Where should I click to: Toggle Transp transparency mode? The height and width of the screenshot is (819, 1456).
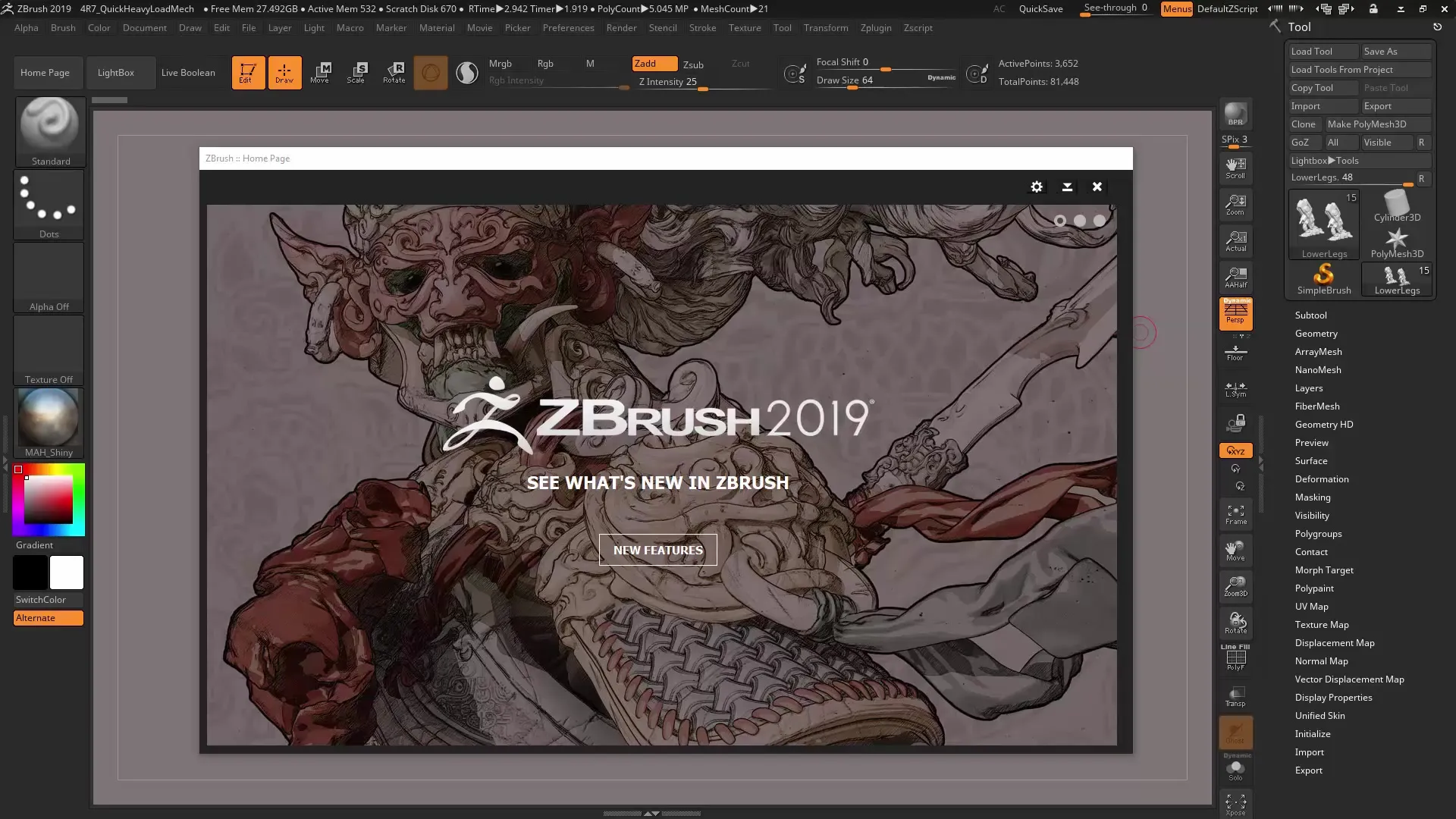pyautogui.click(x=1235, y=696)
